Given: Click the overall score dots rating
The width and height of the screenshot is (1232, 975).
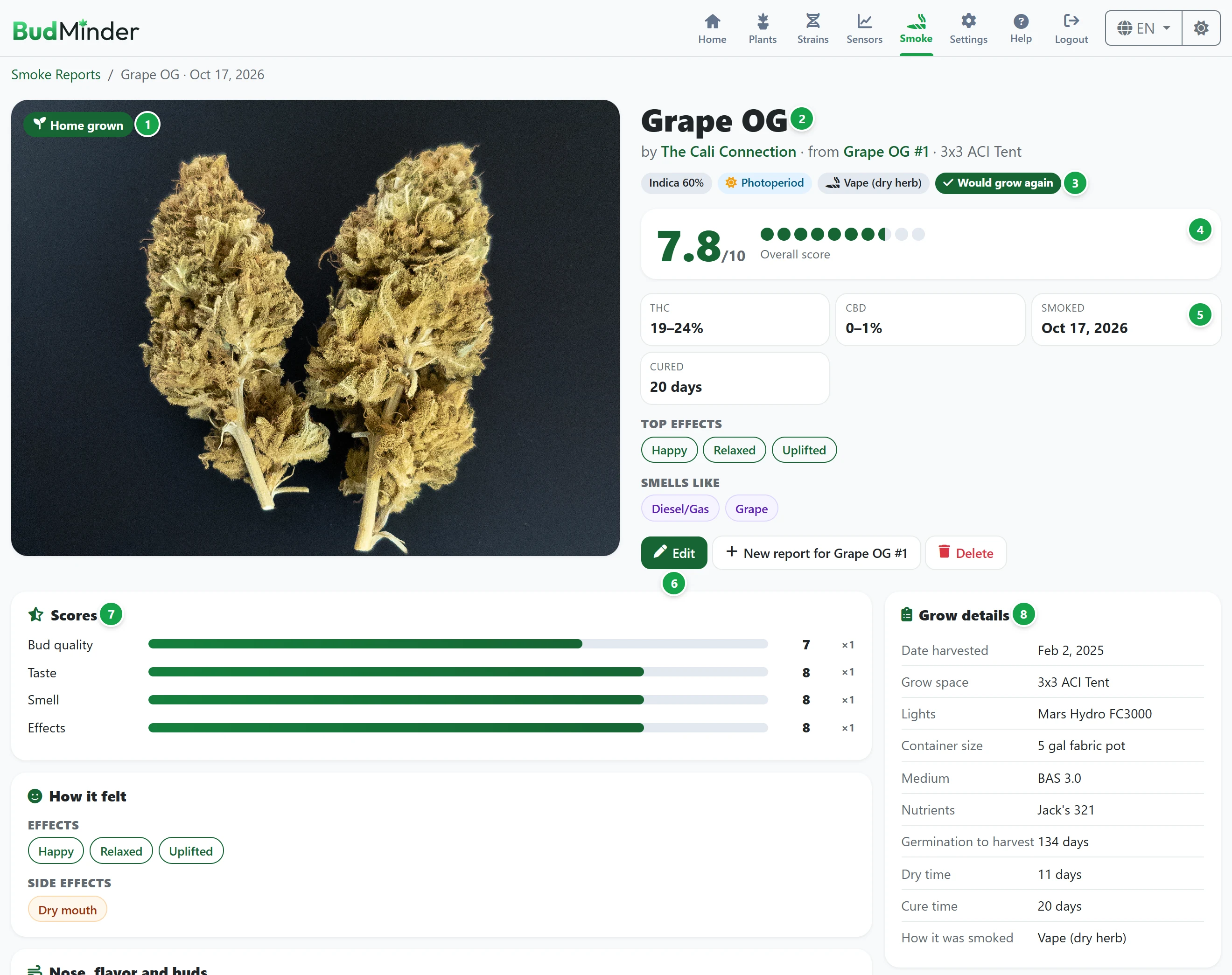Looking at the screenshot, I should click(842, 234).
